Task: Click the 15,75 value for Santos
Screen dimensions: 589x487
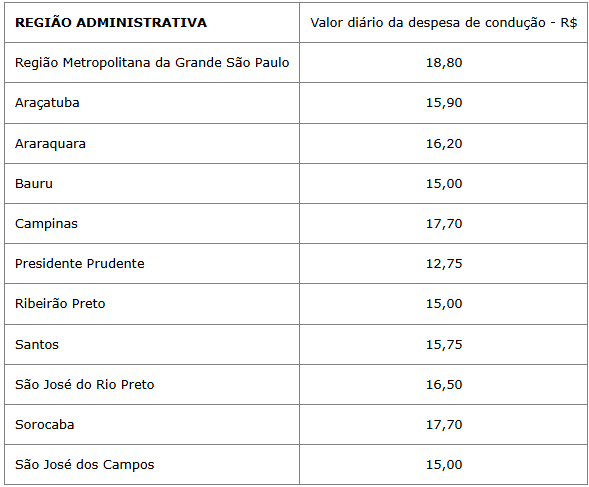Action: tap(443, 345)
